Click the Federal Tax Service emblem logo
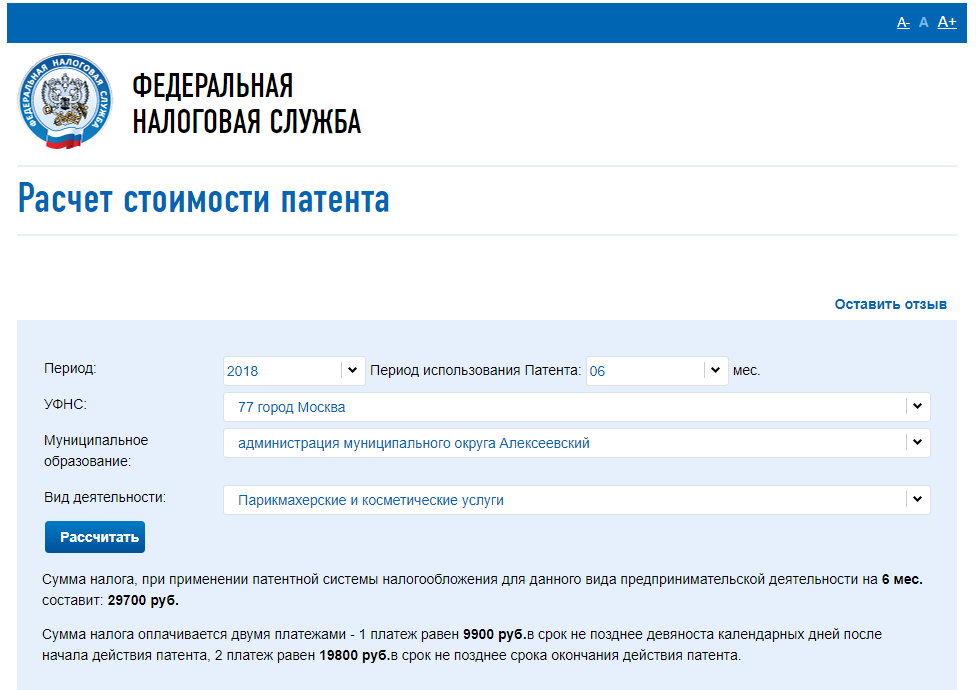 [65, 101]
